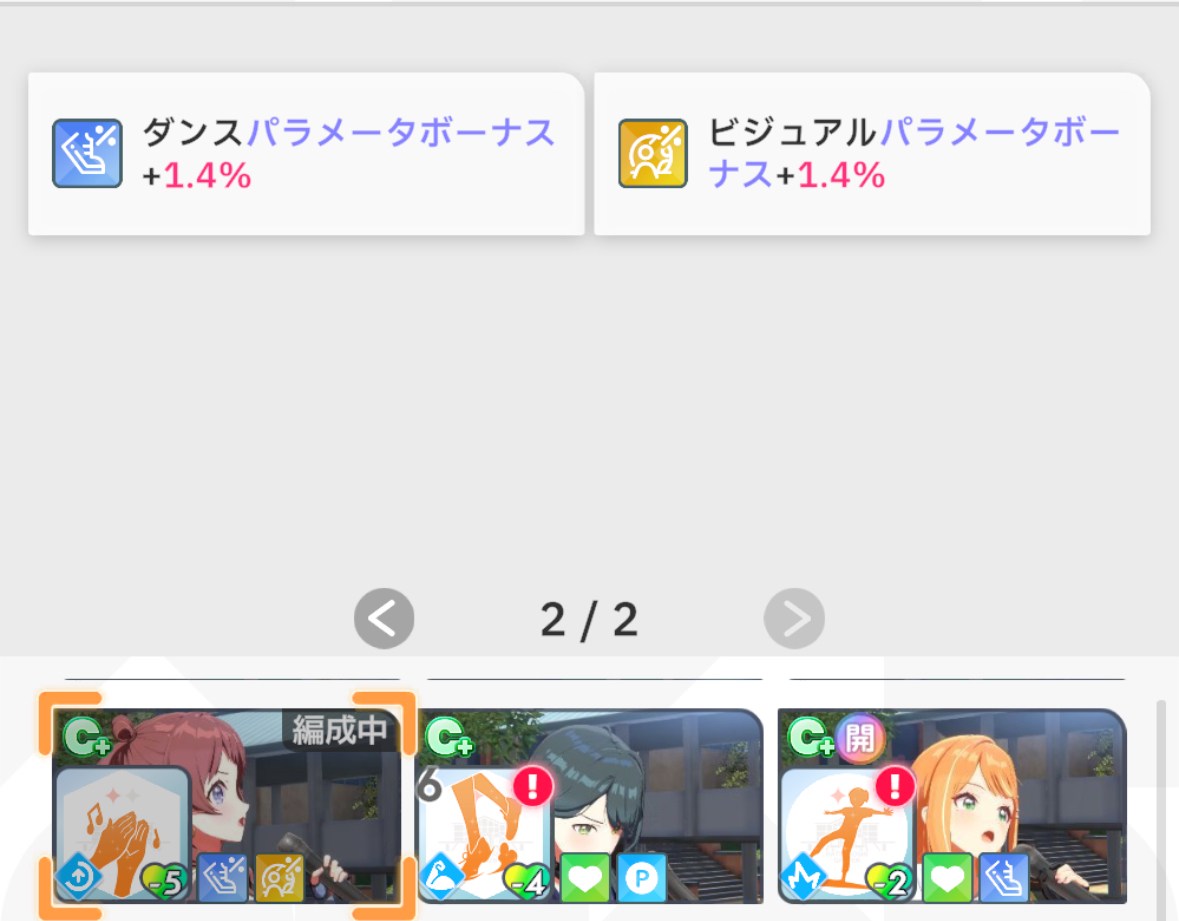The image size is (1179, 921).
Task: Click the blue dance icon in bonus panel
Action: (x=87, y=153)
